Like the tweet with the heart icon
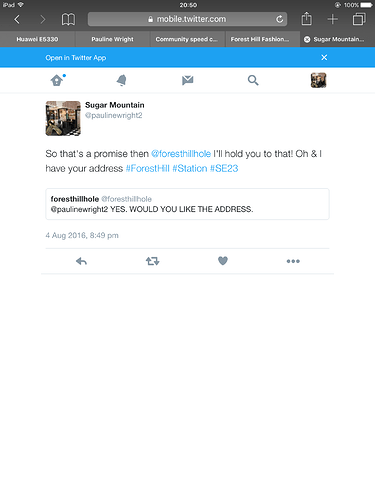The height and width of the screenshot is (500, 375). tap(223, 261)
